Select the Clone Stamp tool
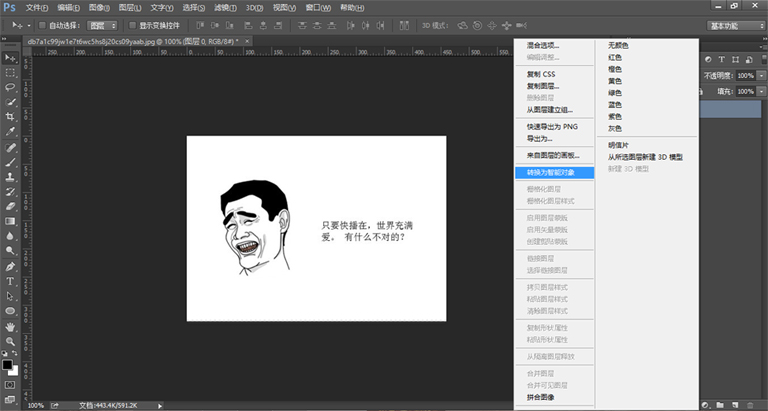The height and width of the screenshot is (411, 768). [x=10, y=177]
